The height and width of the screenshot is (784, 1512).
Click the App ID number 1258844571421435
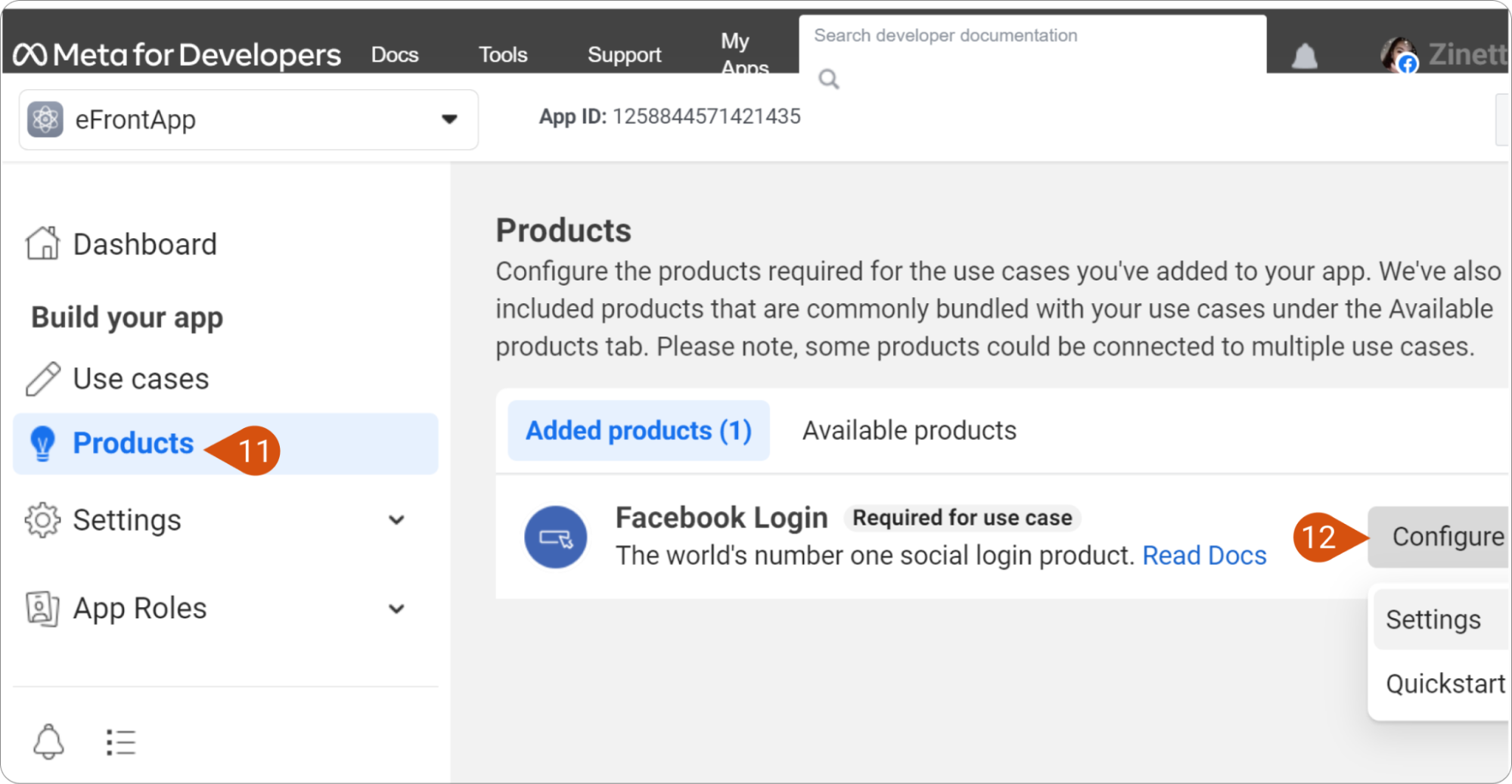[706, 116]
